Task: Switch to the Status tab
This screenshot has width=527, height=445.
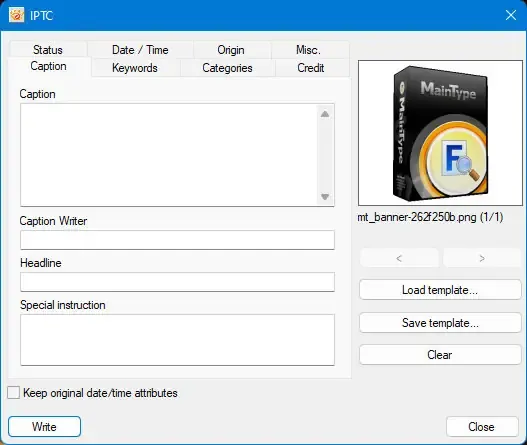Action: (x=48, y=50)
